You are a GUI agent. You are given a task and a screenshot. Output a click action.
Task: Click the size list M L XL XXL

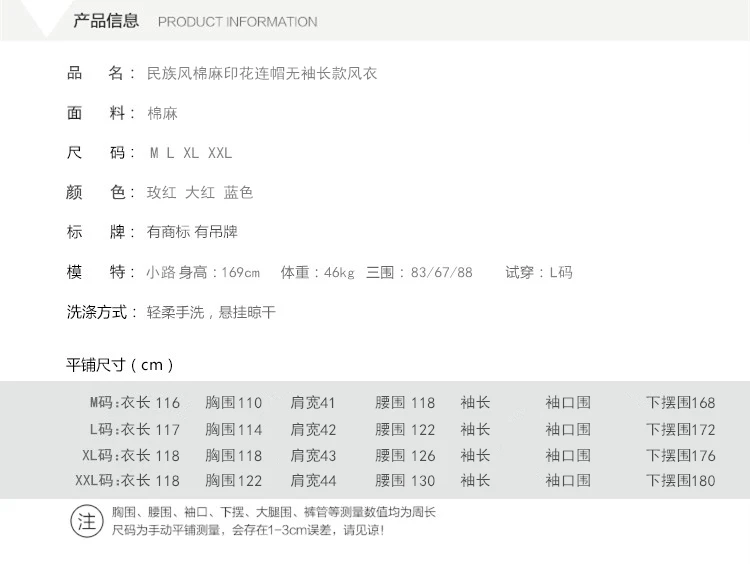tap(190, 153)
